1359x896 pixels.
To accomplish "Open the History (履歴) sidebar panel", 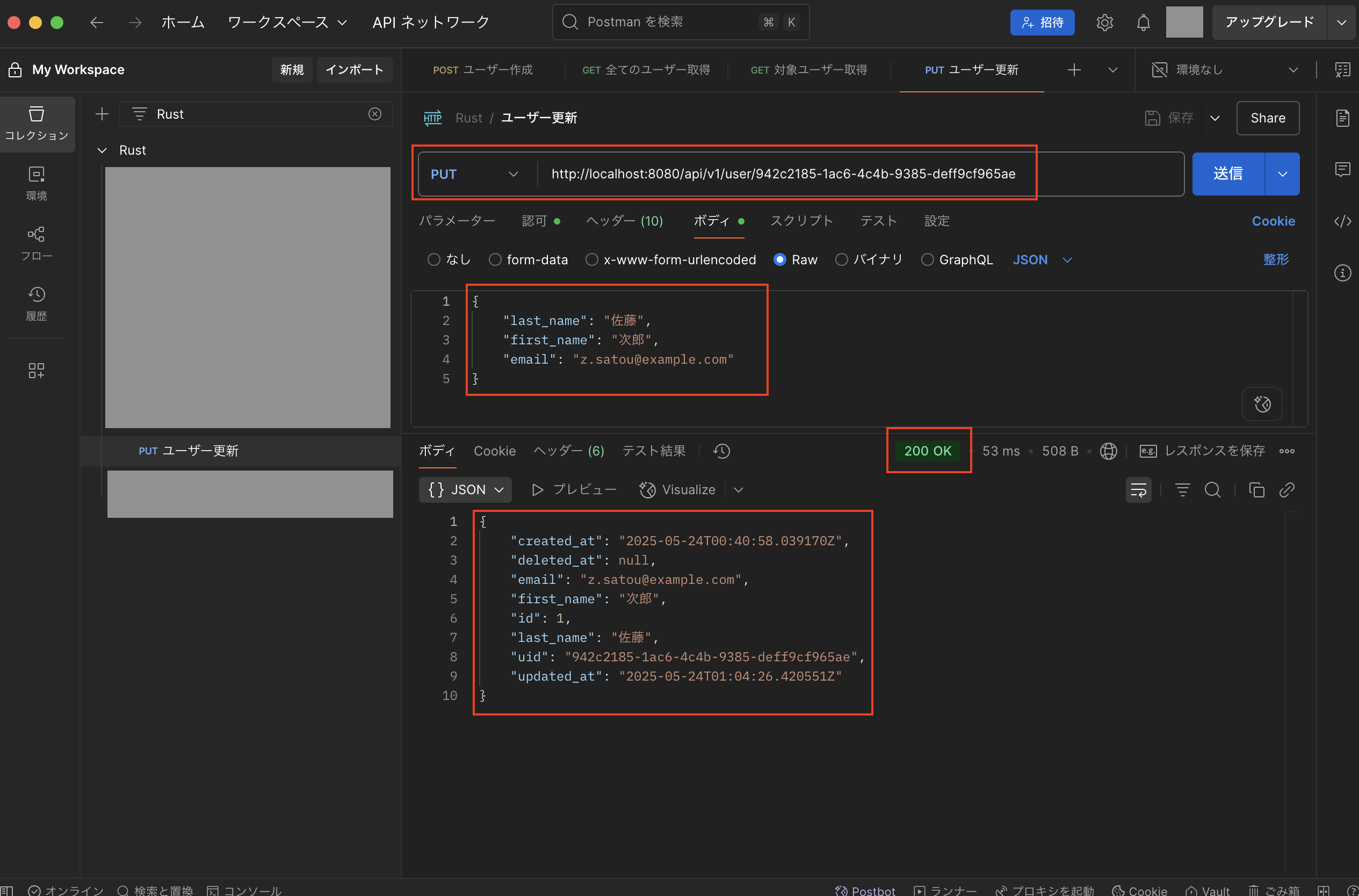I will [37, 304].
